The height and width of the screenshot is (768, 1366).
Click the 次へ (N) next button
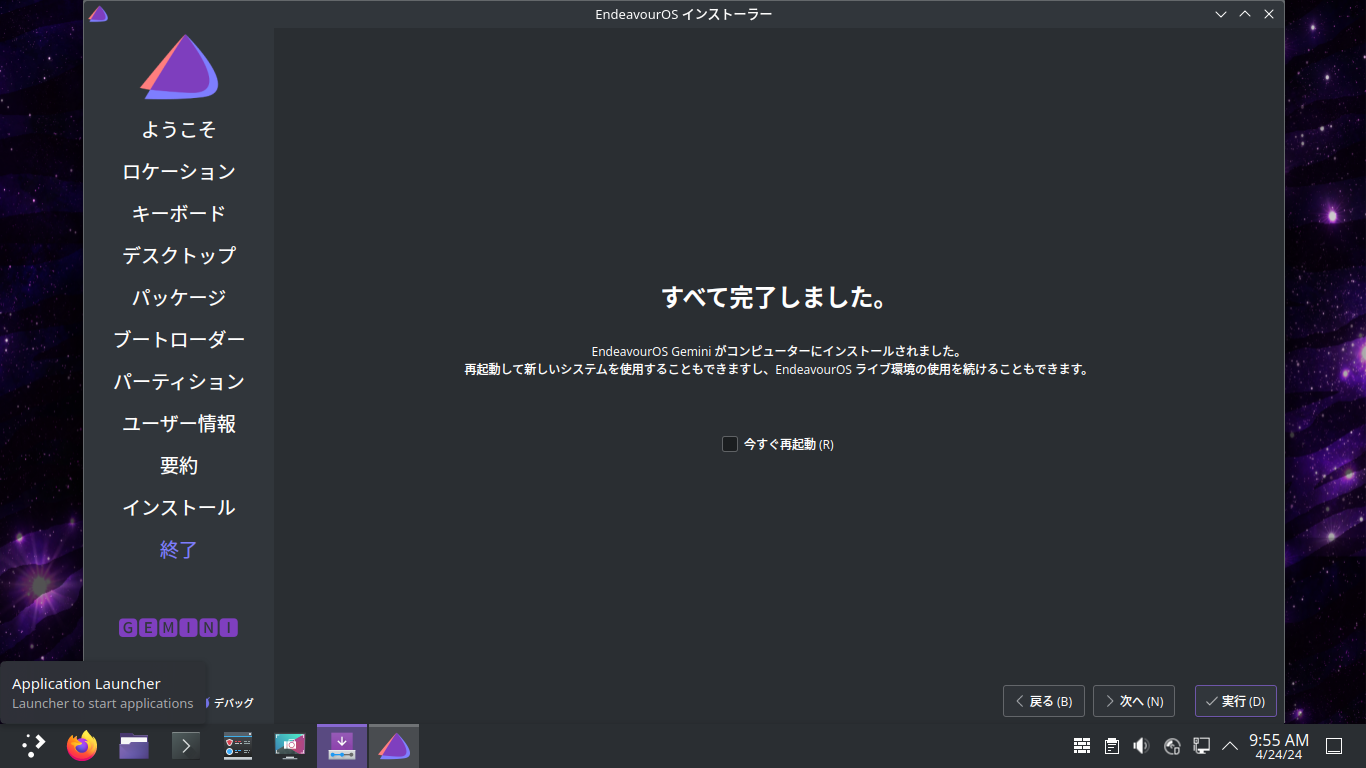1134,701
